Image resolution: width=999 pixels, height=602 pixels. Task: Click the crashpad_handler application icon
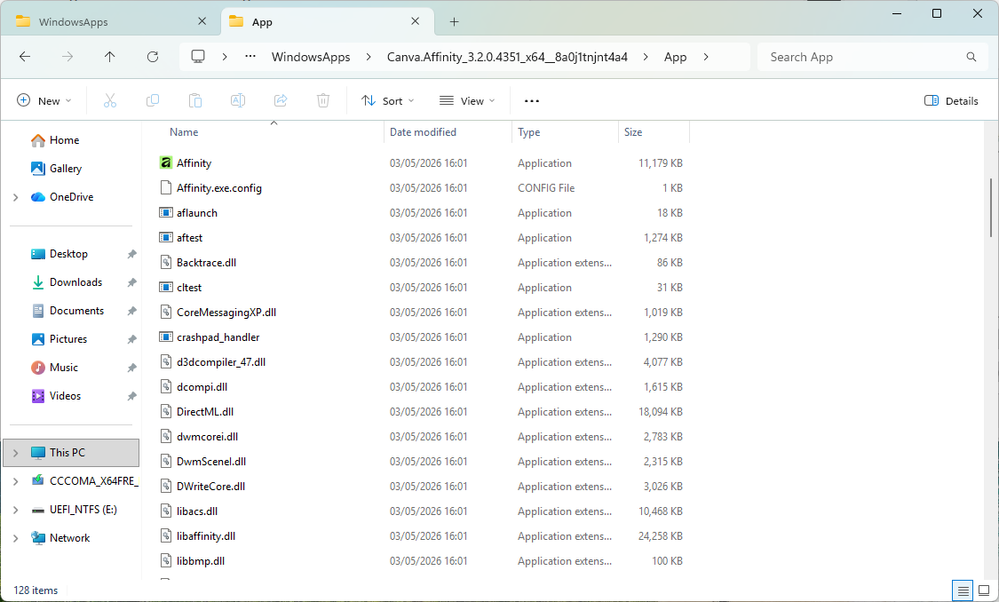(x=166, y=336)
